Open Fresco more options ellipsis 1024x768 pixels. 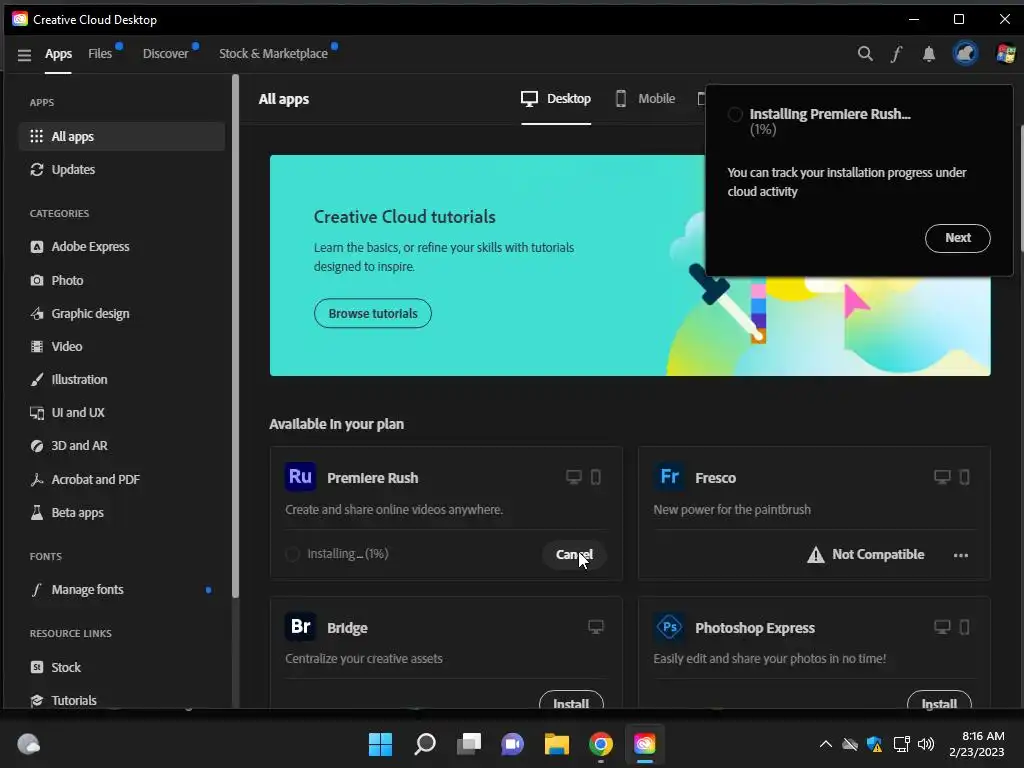coord(961,555)
